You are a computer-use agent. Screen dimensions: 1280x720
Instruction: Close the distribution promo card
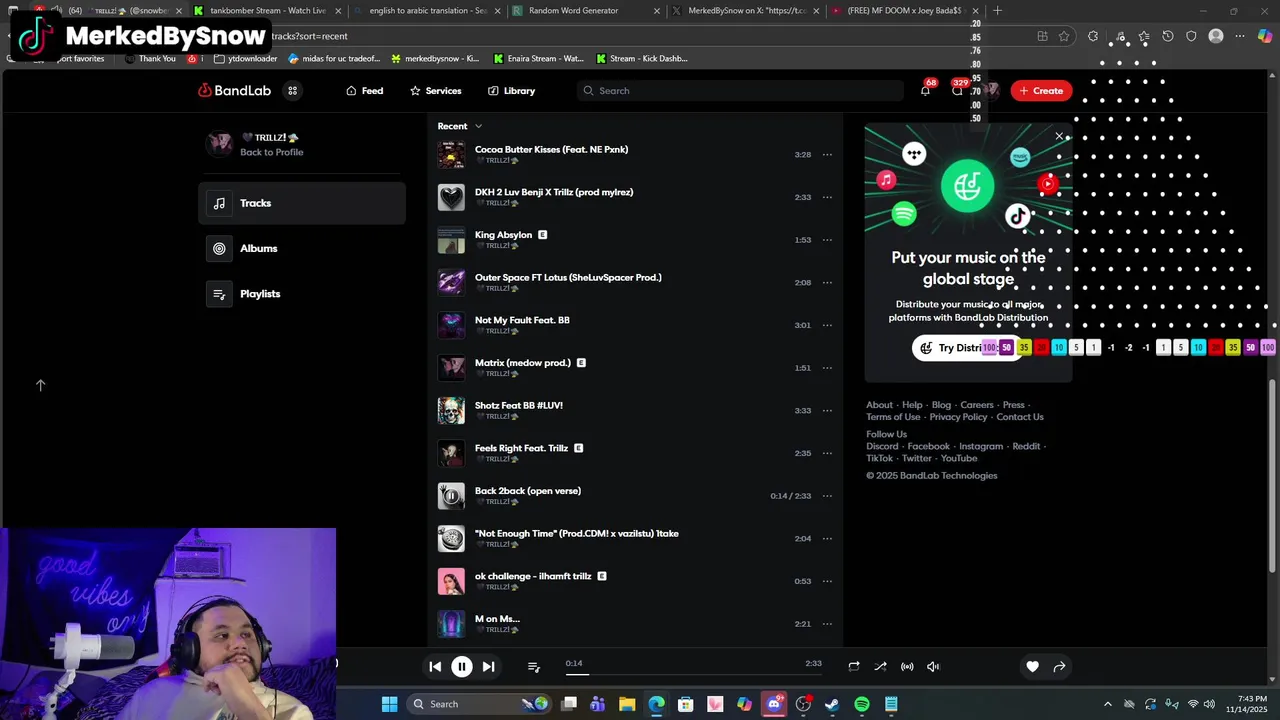1059,136
